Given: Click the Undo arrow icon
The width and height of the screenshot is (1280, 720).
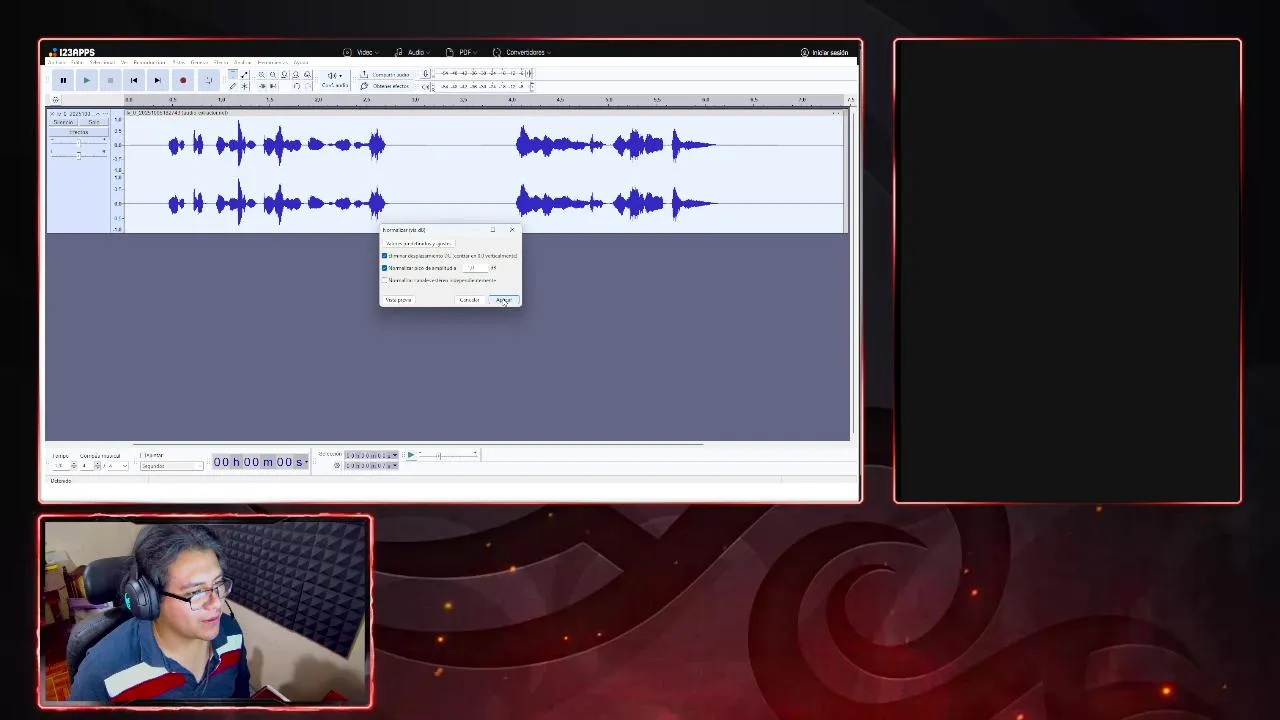Looking at the screenshot, I should pyautogui.click(x=296, y=86).
